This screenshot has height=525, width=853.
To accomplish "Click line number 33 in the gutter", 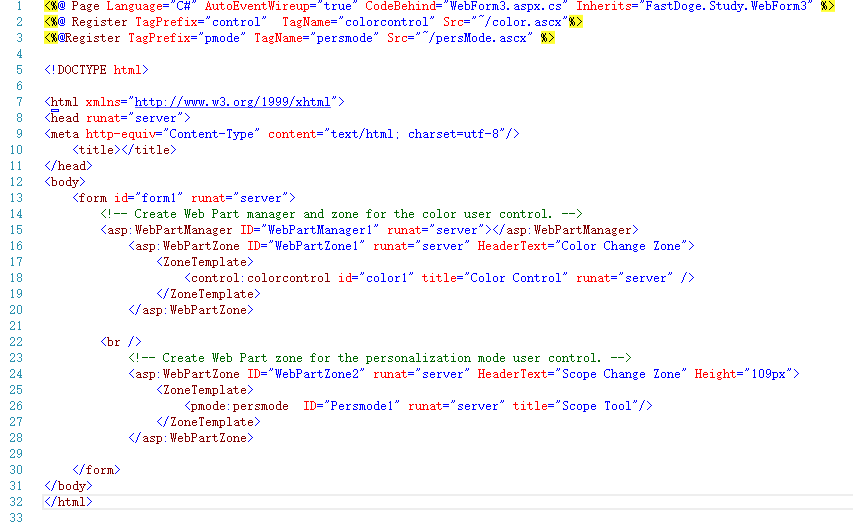I will [x=16, y=518].
